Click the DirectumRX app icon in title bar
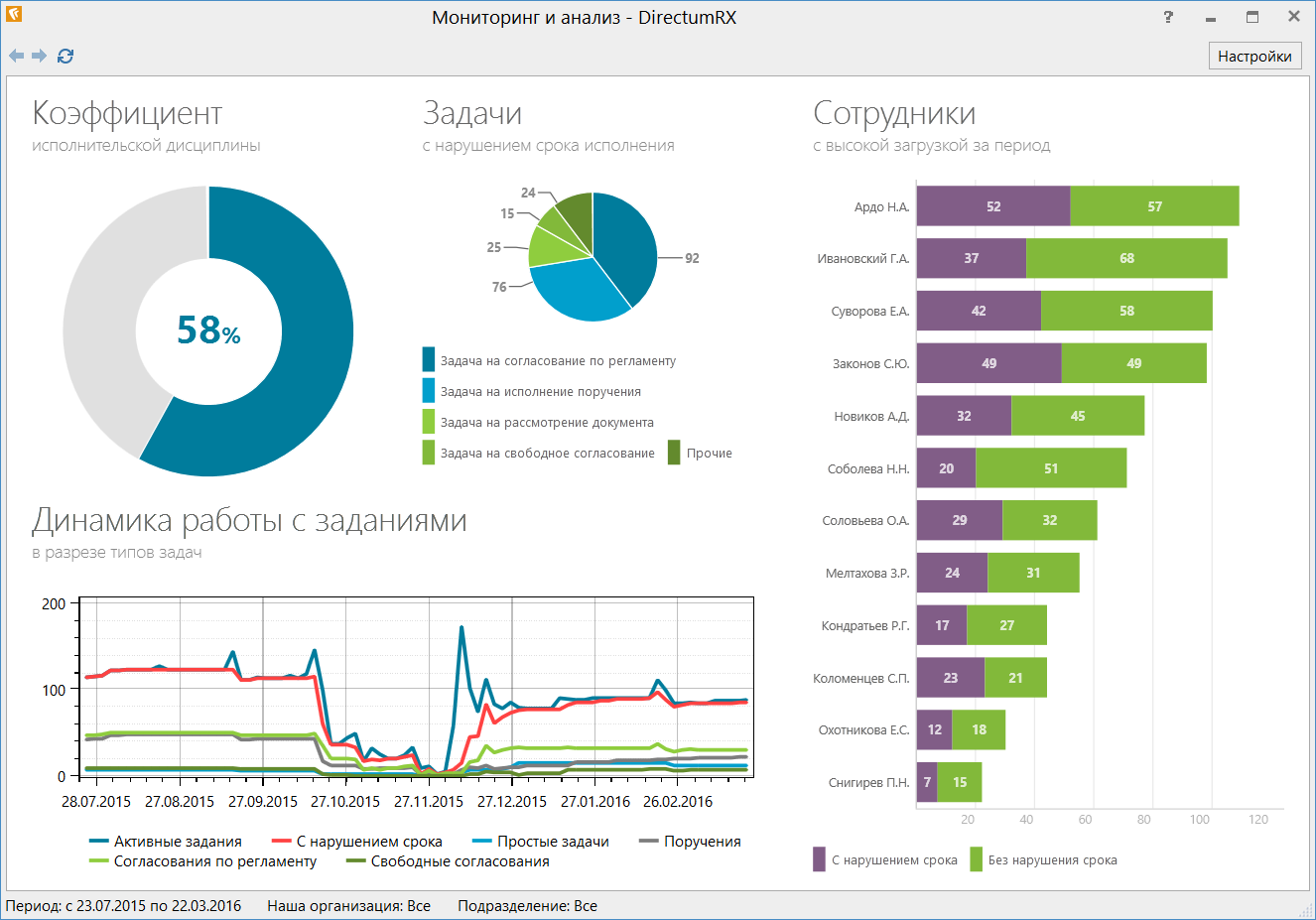The height and width of the screenshot is (920, 1316). (14, 15)
